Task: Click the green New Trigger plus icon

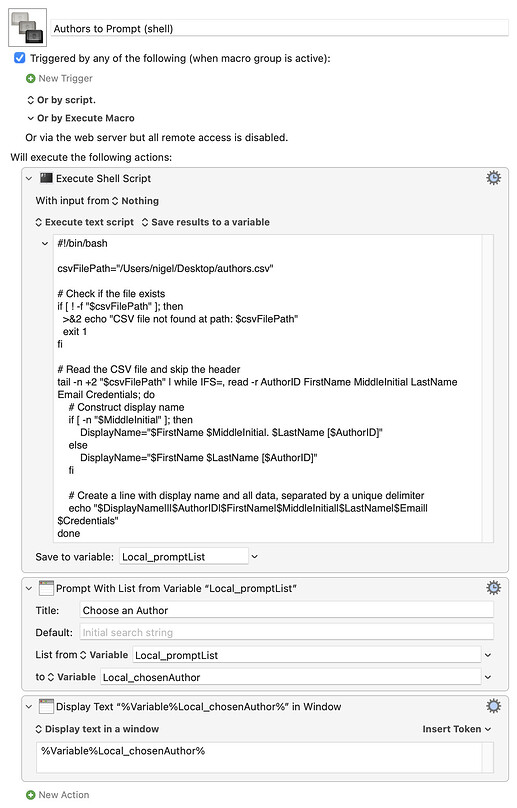Action: (30, 78)
